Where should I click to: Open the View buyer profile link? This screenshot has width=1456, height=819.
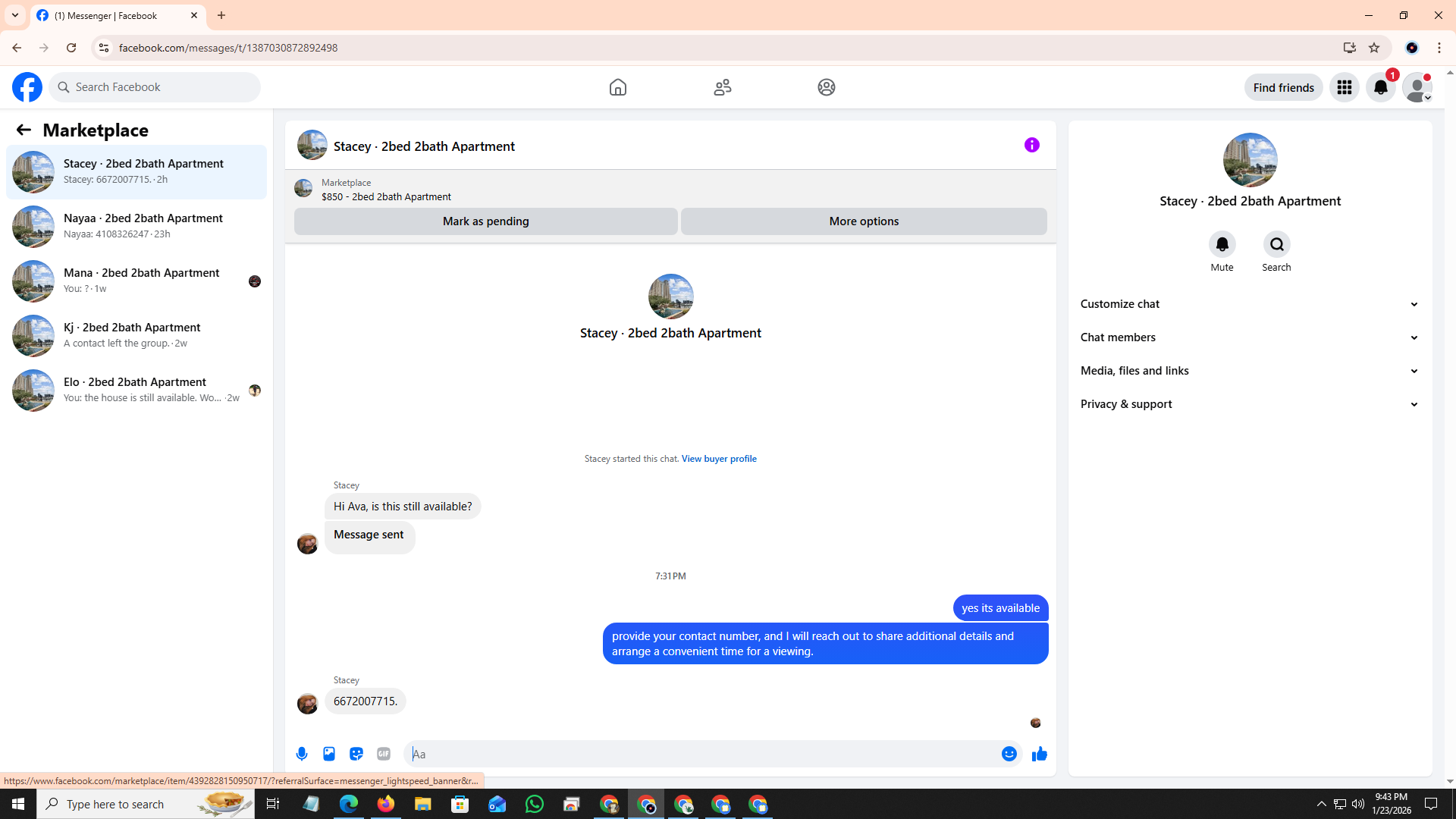point(718,459)
